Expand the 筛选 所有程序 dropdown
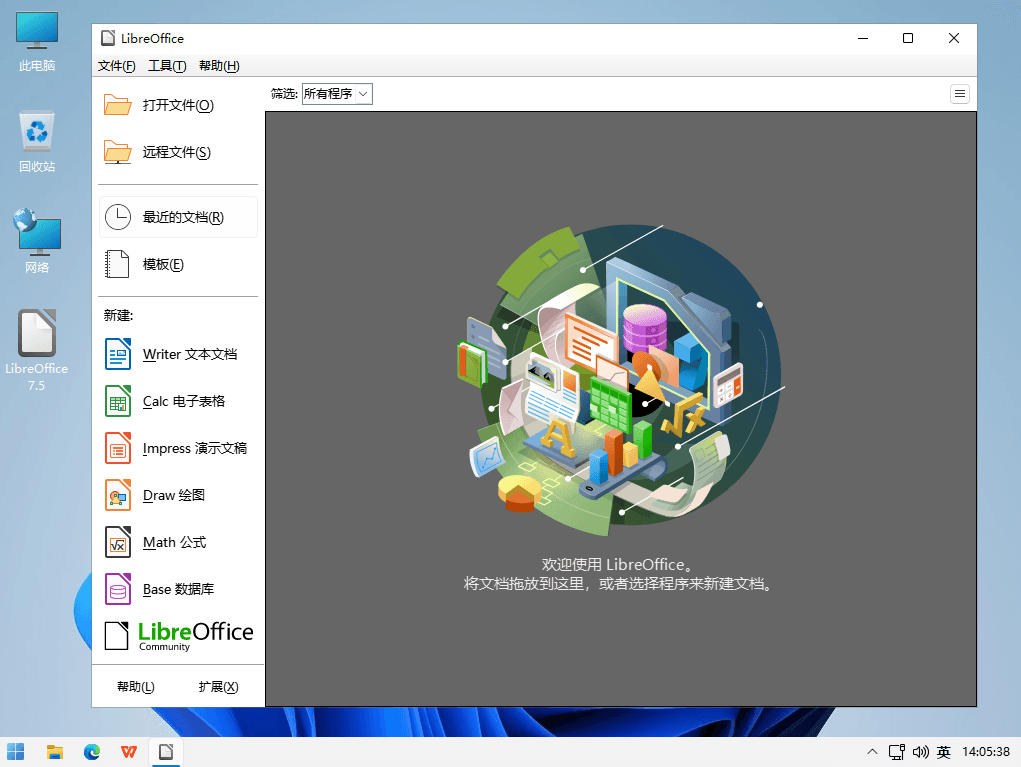This screenshot has height=767, width=1021. tap(337, 94)
